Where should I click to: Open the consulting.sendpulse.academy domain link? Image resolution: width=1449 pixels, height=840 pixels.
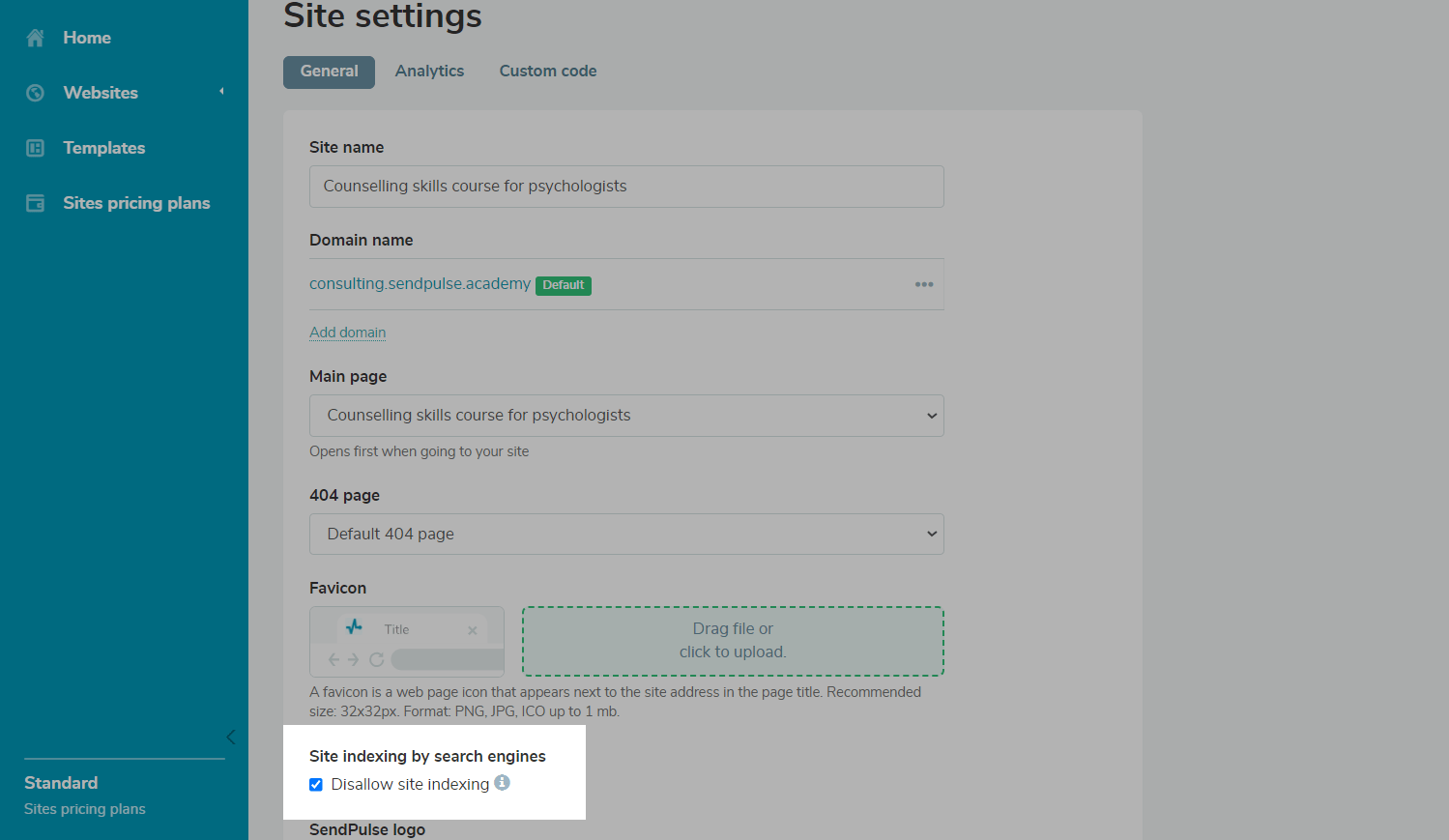420,284
